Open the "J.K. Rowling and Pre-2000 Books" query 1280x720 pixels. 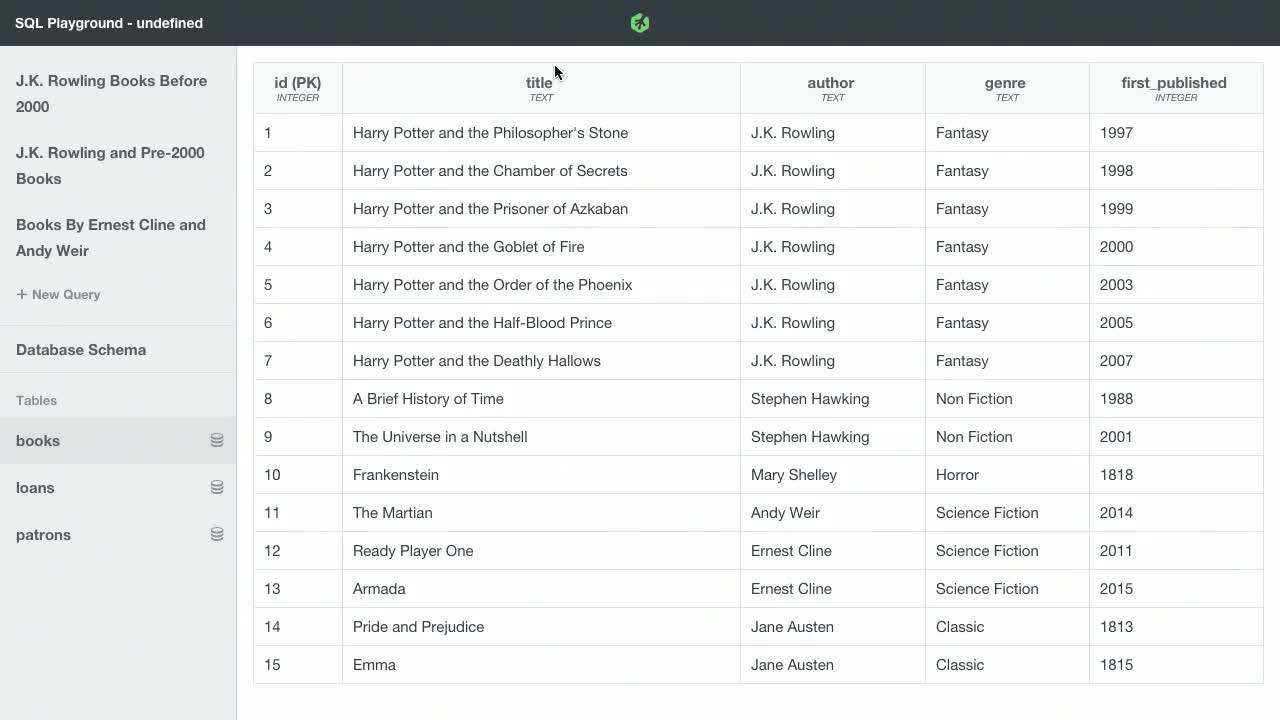[110, 165]
